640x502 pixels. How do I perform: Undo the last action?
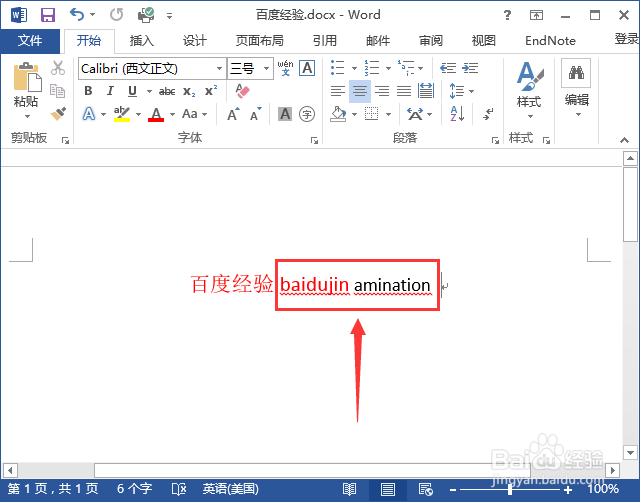[77, 15]
